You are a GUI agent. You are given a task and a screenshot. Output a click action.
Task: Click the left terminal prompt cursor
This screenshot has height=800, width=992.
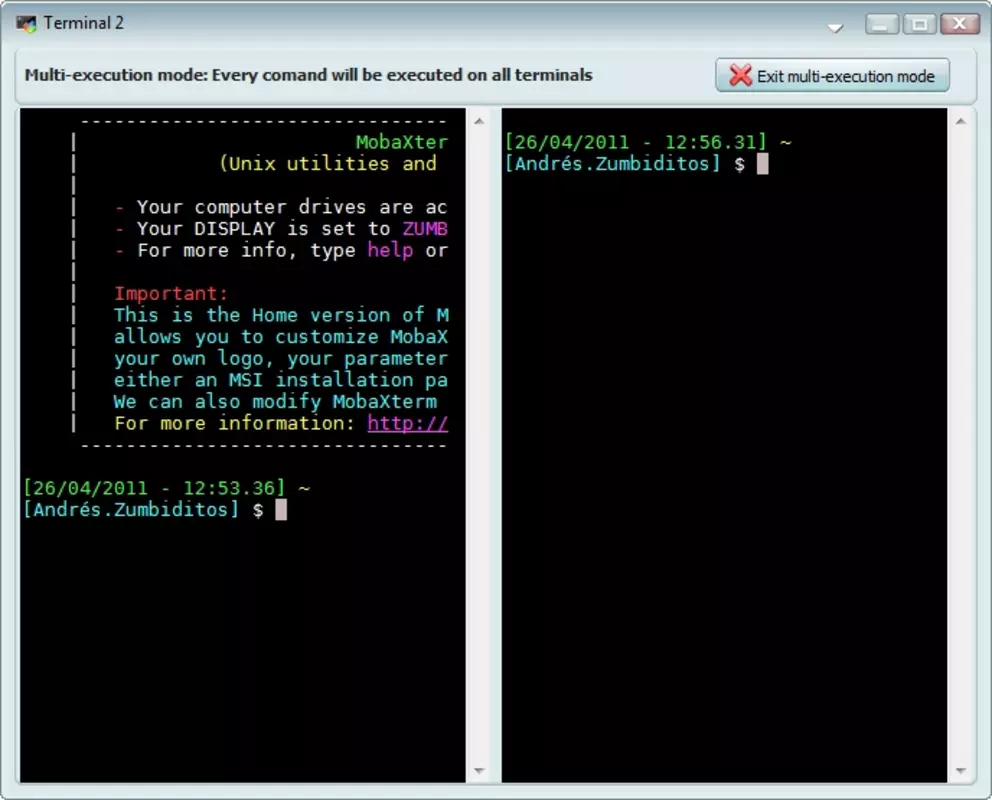point(281,510)
